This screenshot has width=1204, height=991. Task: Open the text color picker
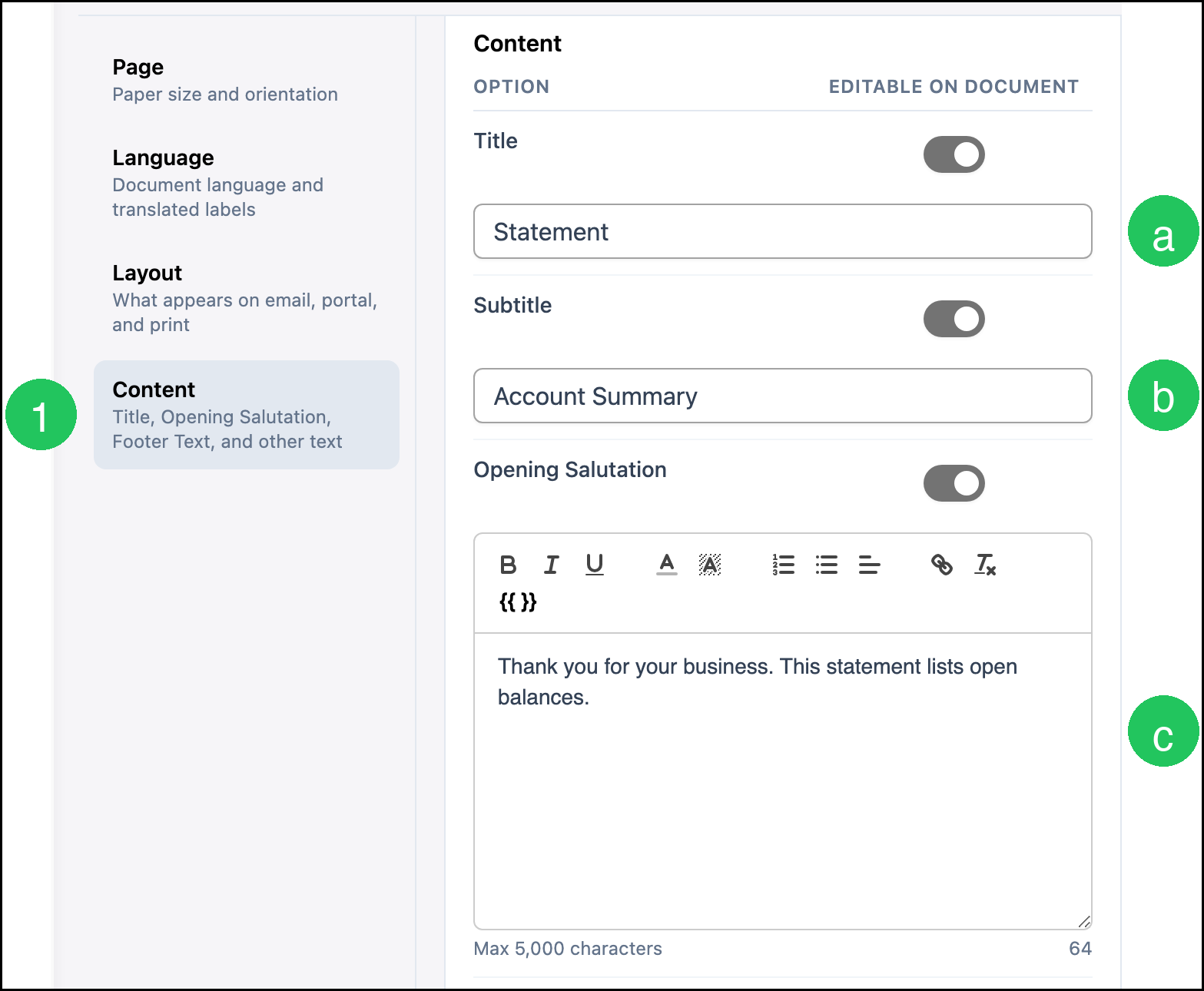pos(667,565)
